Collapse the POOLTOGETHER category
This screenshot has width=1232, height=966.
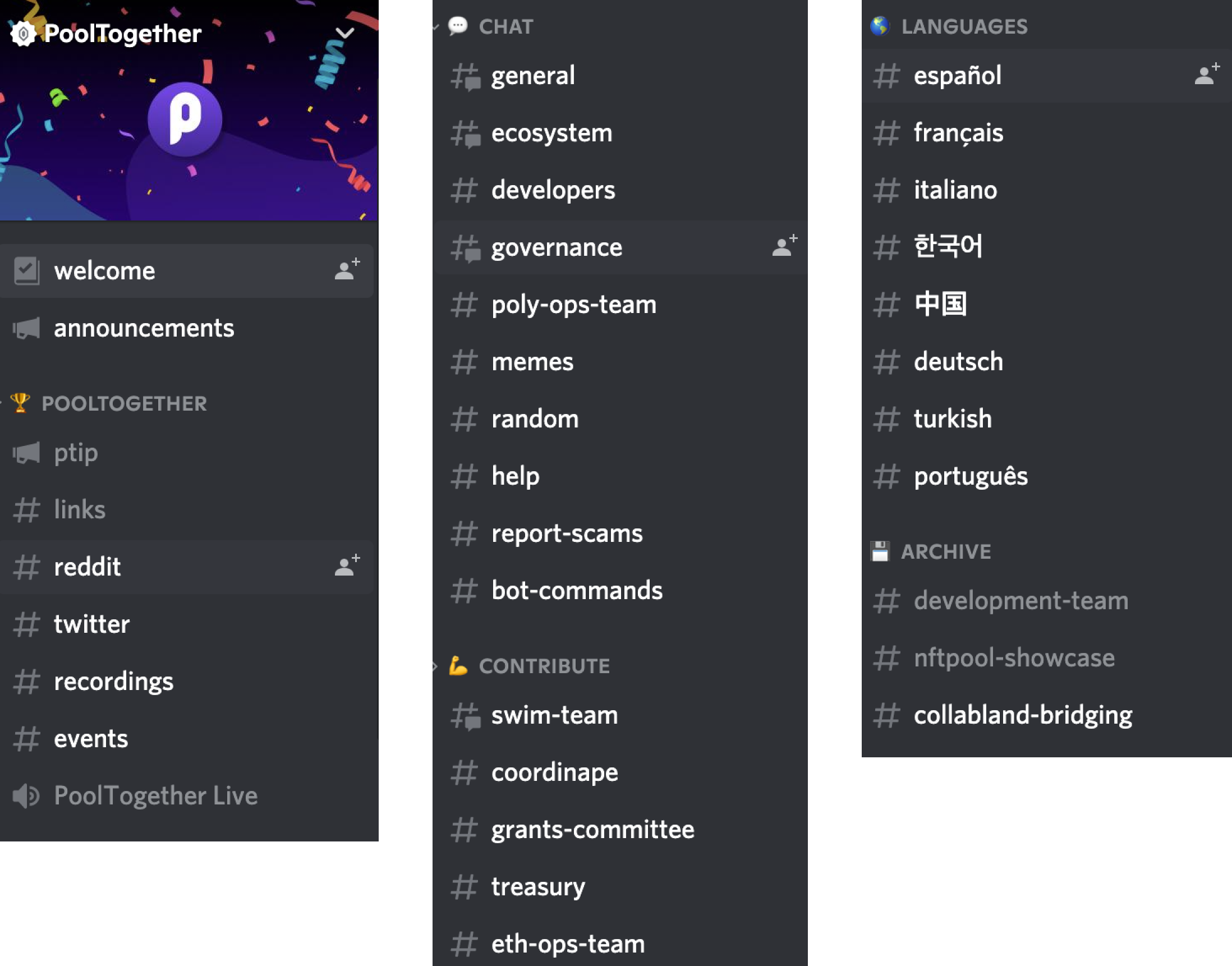point(124,403)
